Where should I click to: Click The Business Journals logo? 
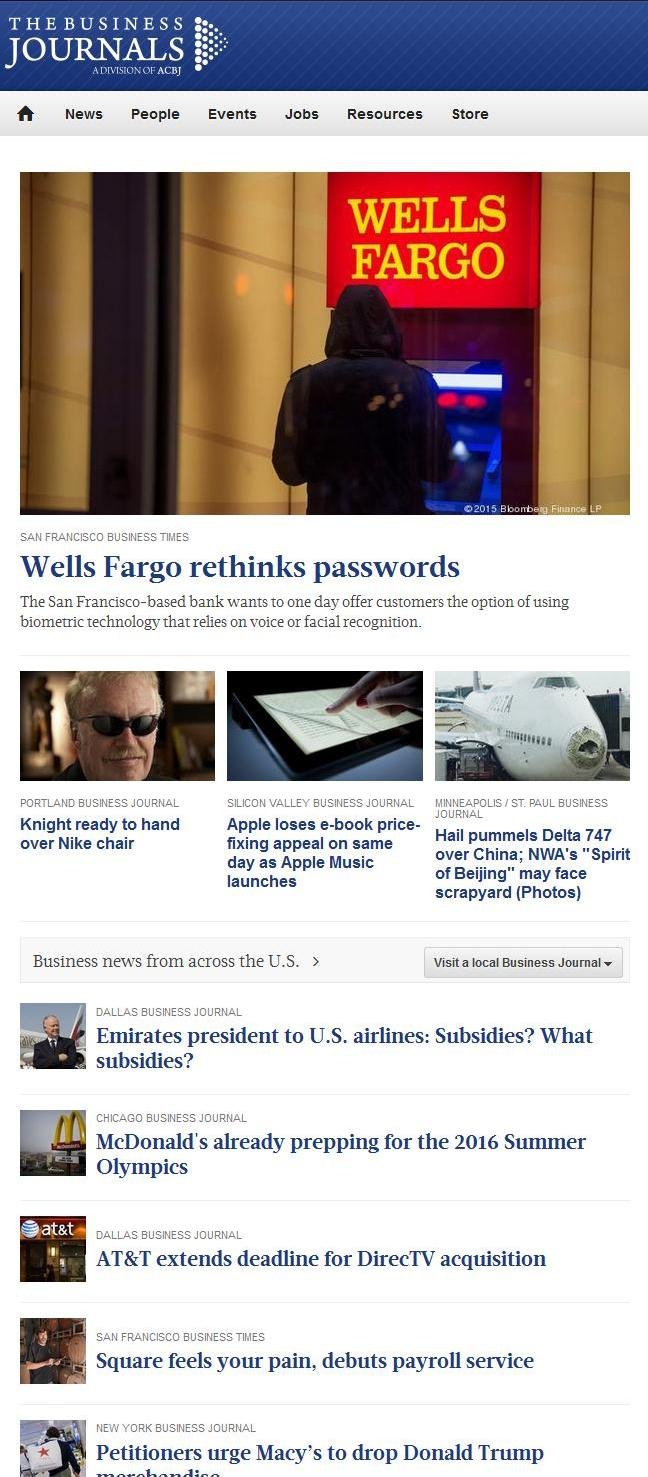116,46
